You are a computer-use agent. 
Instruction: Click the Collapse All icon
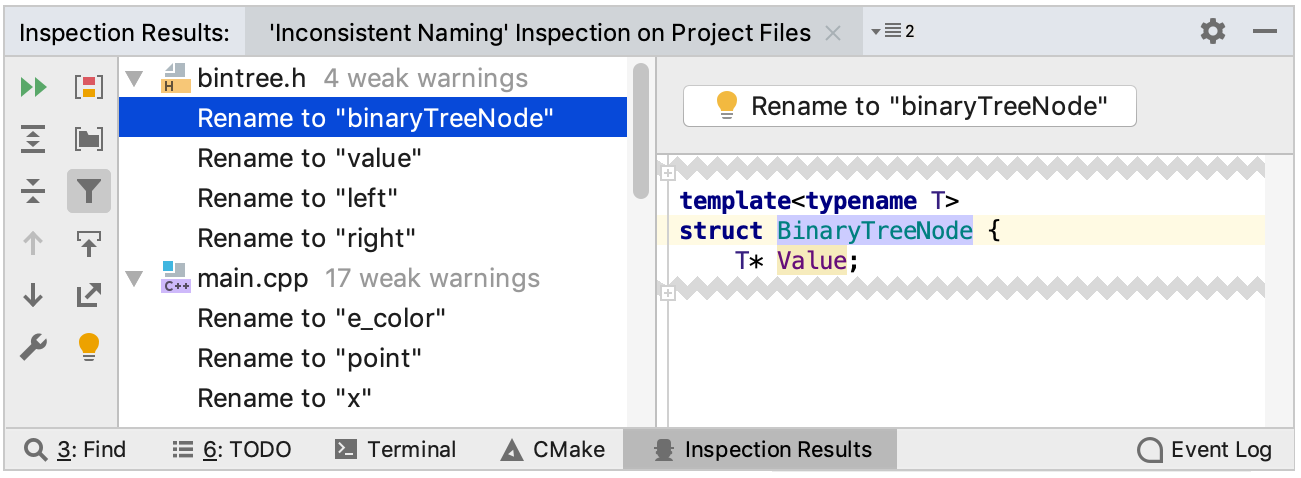pos(34,191)
